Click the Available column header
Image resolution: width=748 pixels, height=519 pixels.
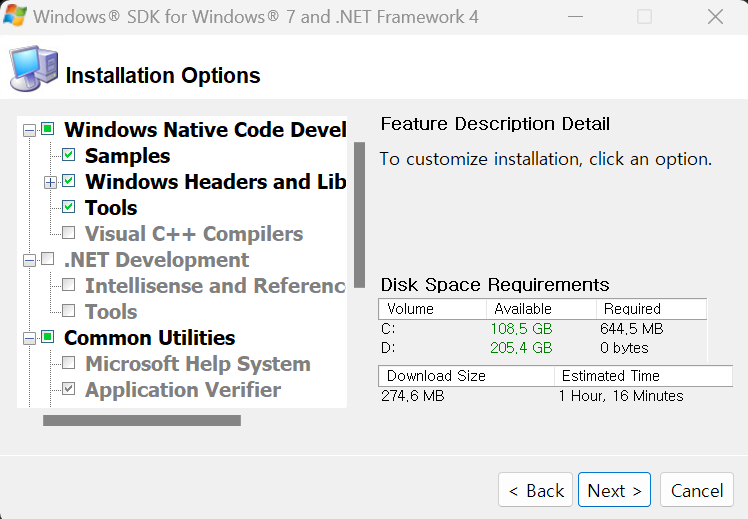point(541,309)
